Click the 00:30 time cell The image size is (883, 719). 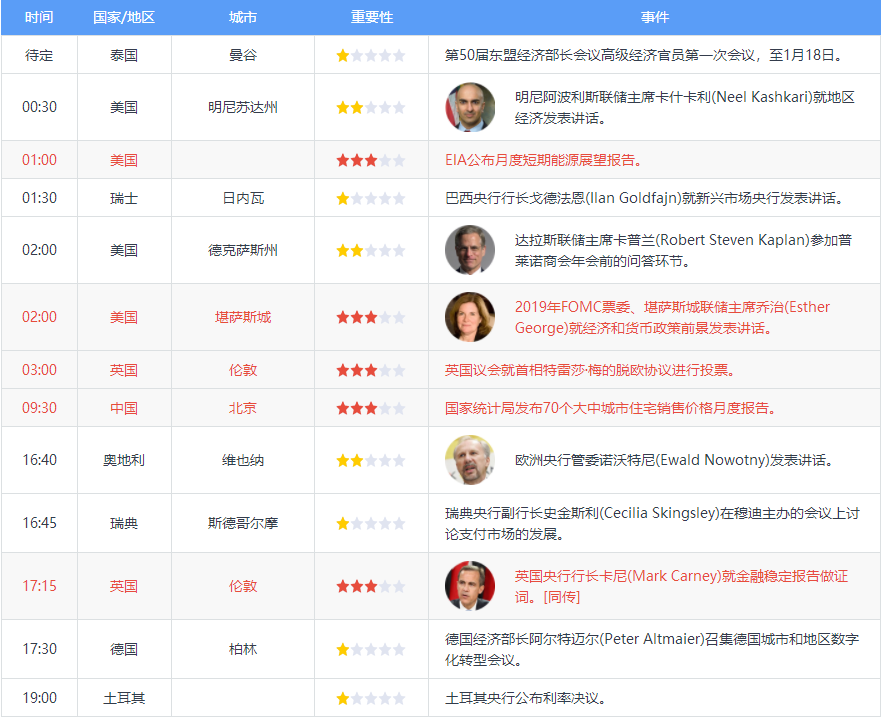pyautogui.click(x=39, y=107)
